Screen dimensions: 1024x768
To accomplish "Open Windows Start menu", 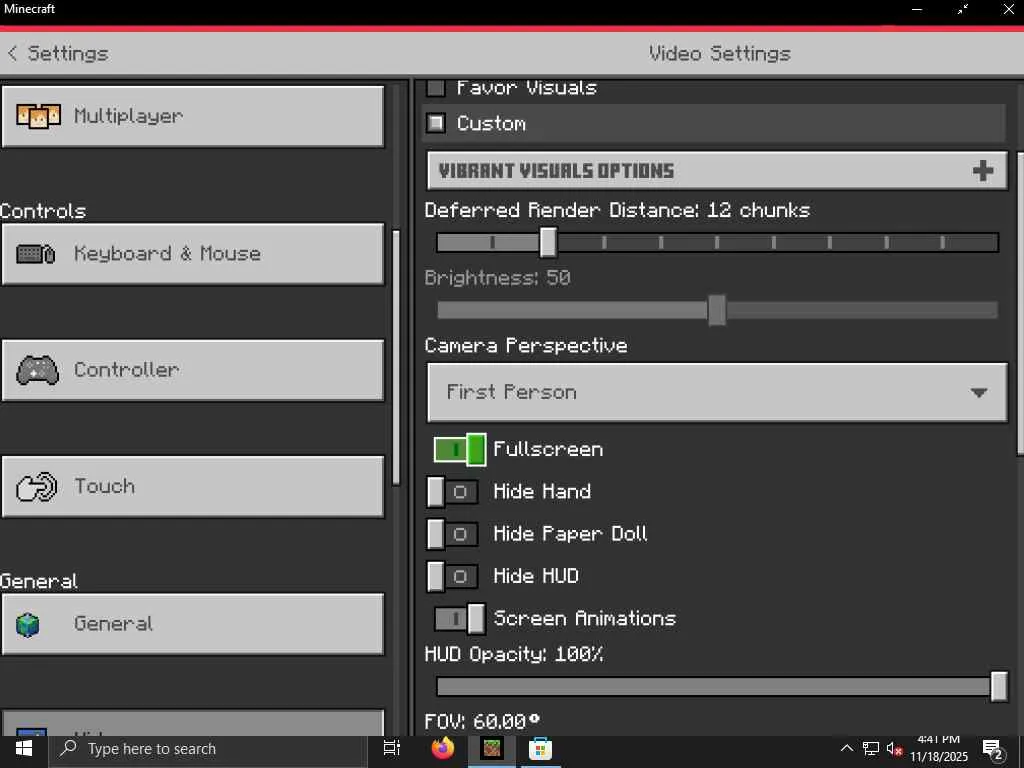I will [x=24, y=749].
